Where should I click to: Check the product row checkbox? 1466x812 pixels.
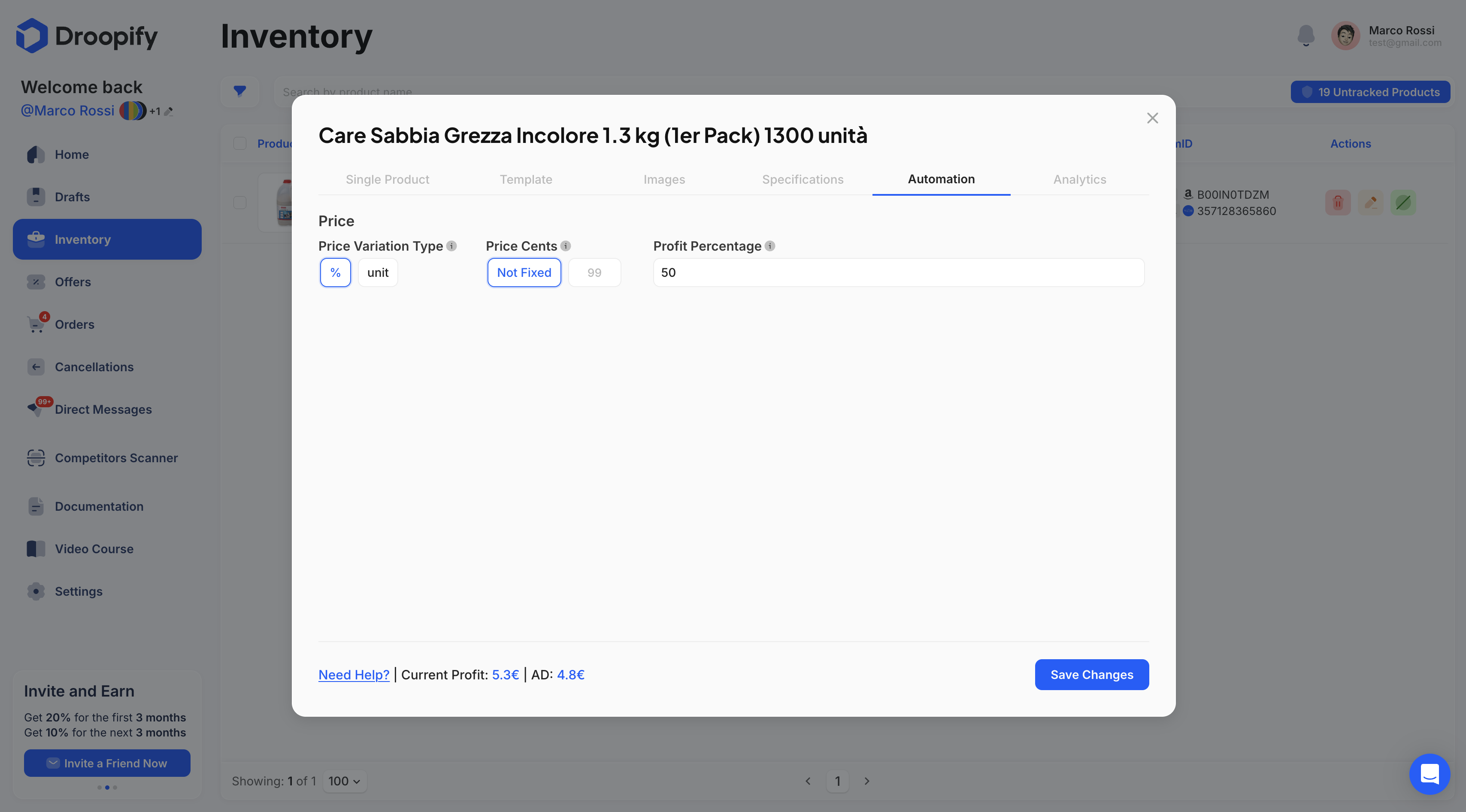pyautogui.click(x=239, y=203)
